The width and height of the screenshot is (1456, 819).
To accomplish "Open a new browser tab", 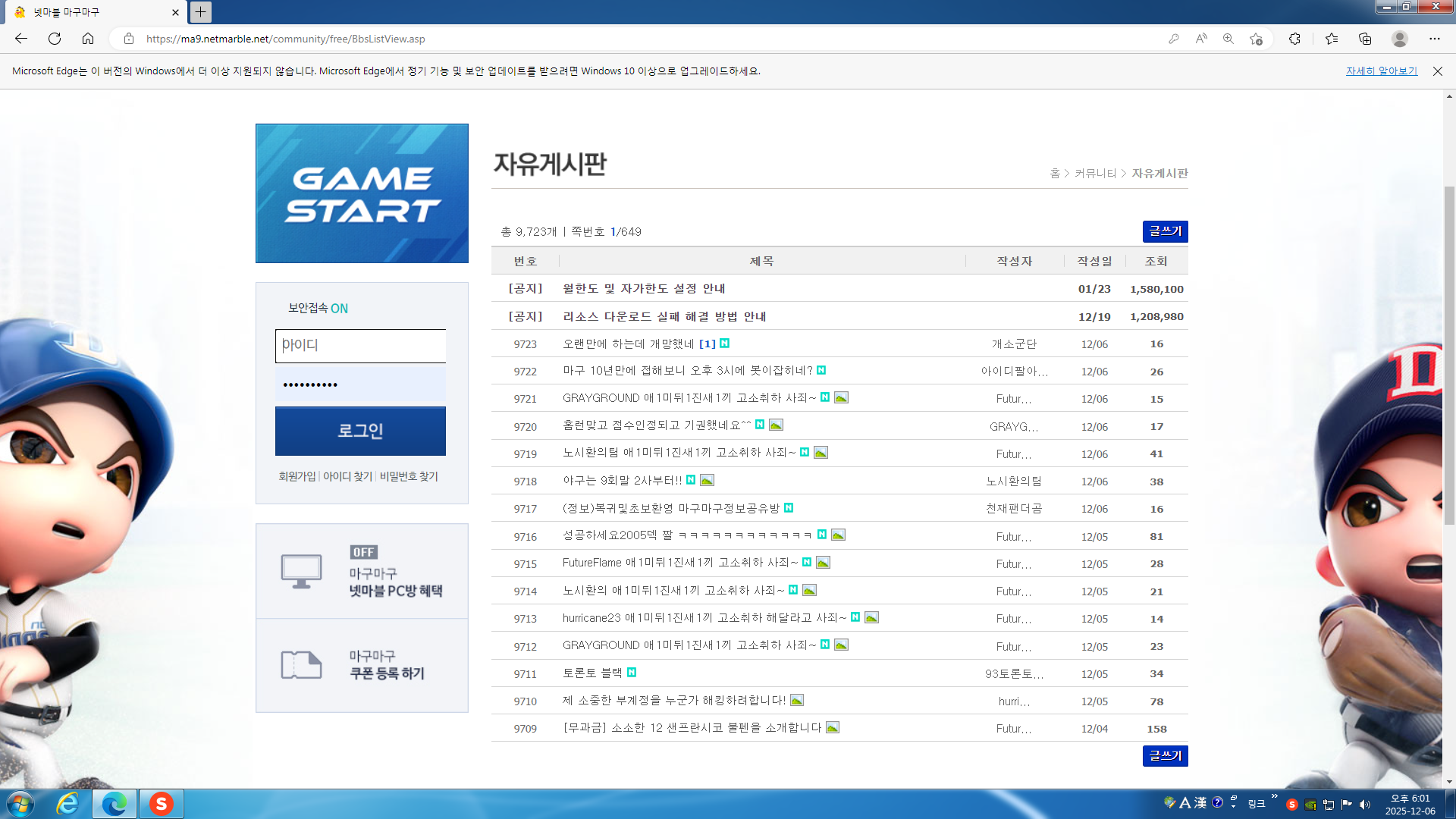I will [x=200, y=12].
